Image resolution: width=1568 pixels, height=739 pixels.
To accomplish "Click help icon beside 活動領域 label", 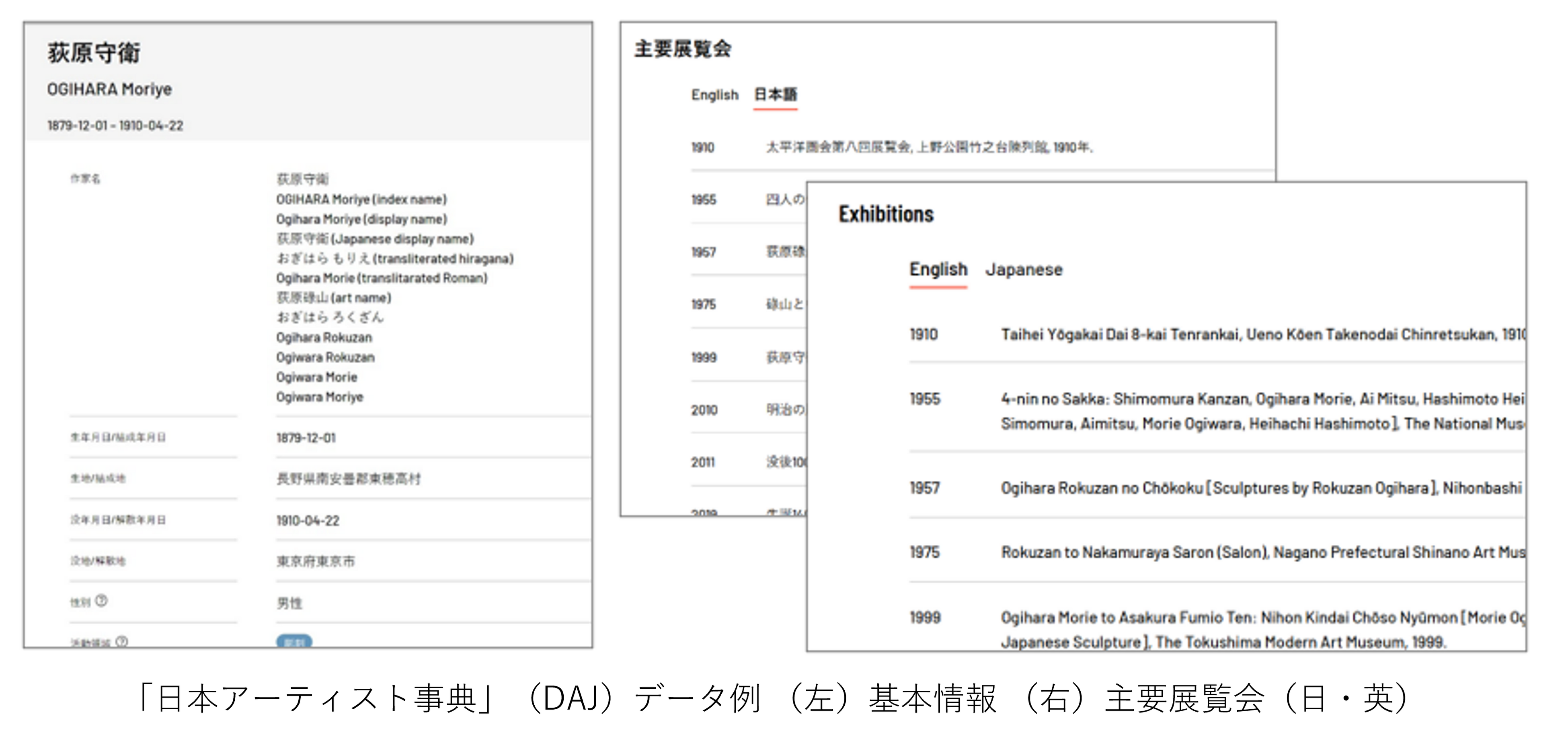I will (x=122, y=641).
